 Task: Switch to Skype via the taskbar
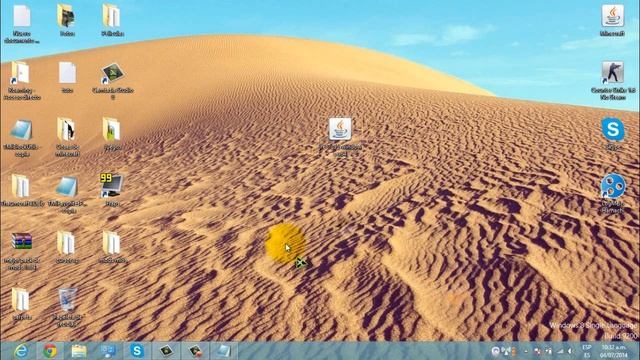tap(137, 351)
